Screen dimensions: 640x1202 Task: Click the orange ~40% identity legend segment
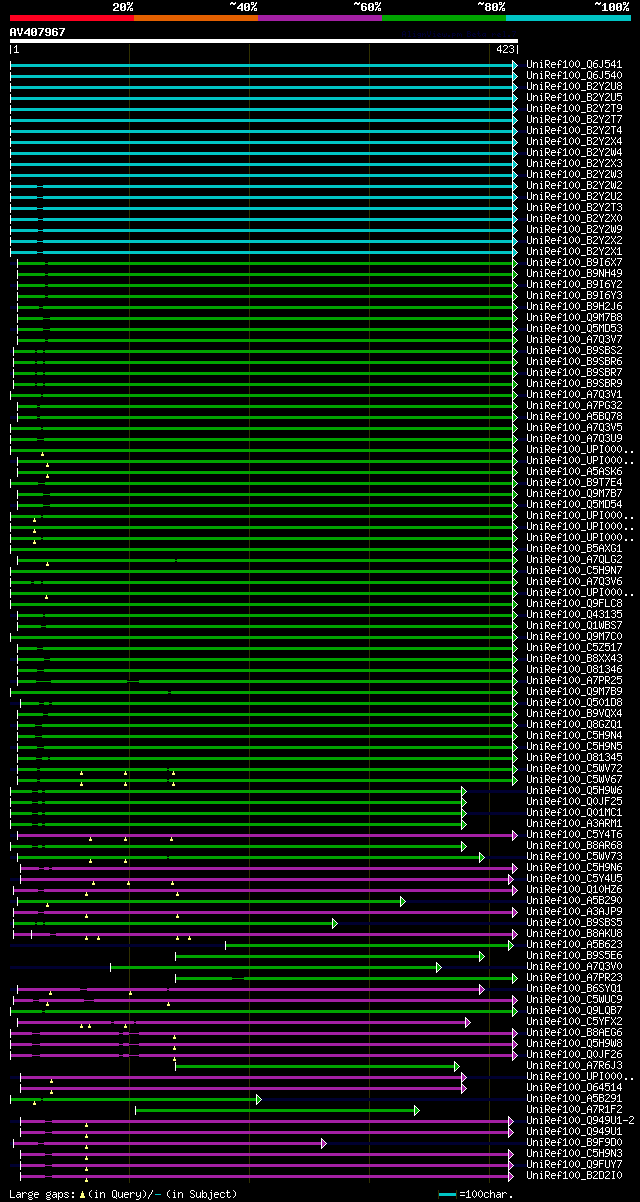pos(196,17)
